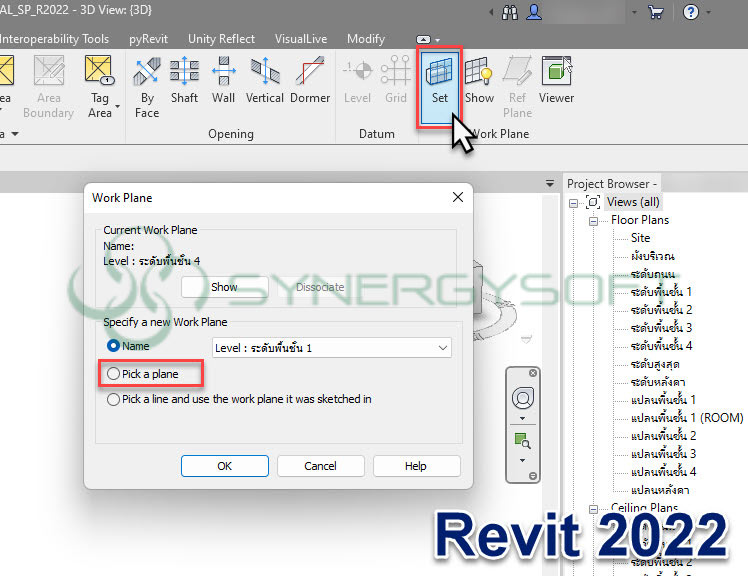Choose the Vertical opening tool
This screenshot has width=748, height=576.
click(x=265, y=80)
